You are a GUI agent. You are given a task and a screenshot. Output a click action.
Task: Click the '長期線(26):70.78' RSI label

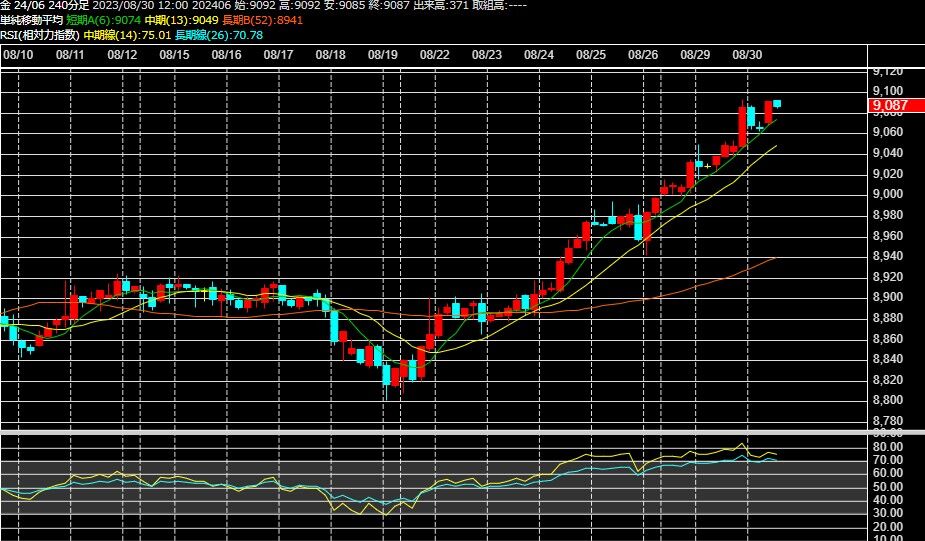[219, 35]
